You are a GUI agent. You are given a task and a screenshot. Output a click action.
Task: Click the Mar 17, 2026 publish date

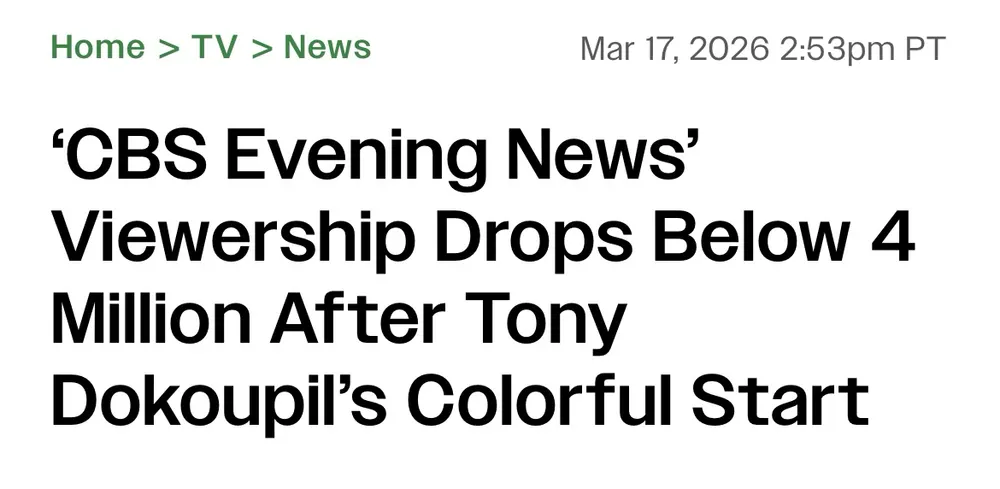point(673,48)
